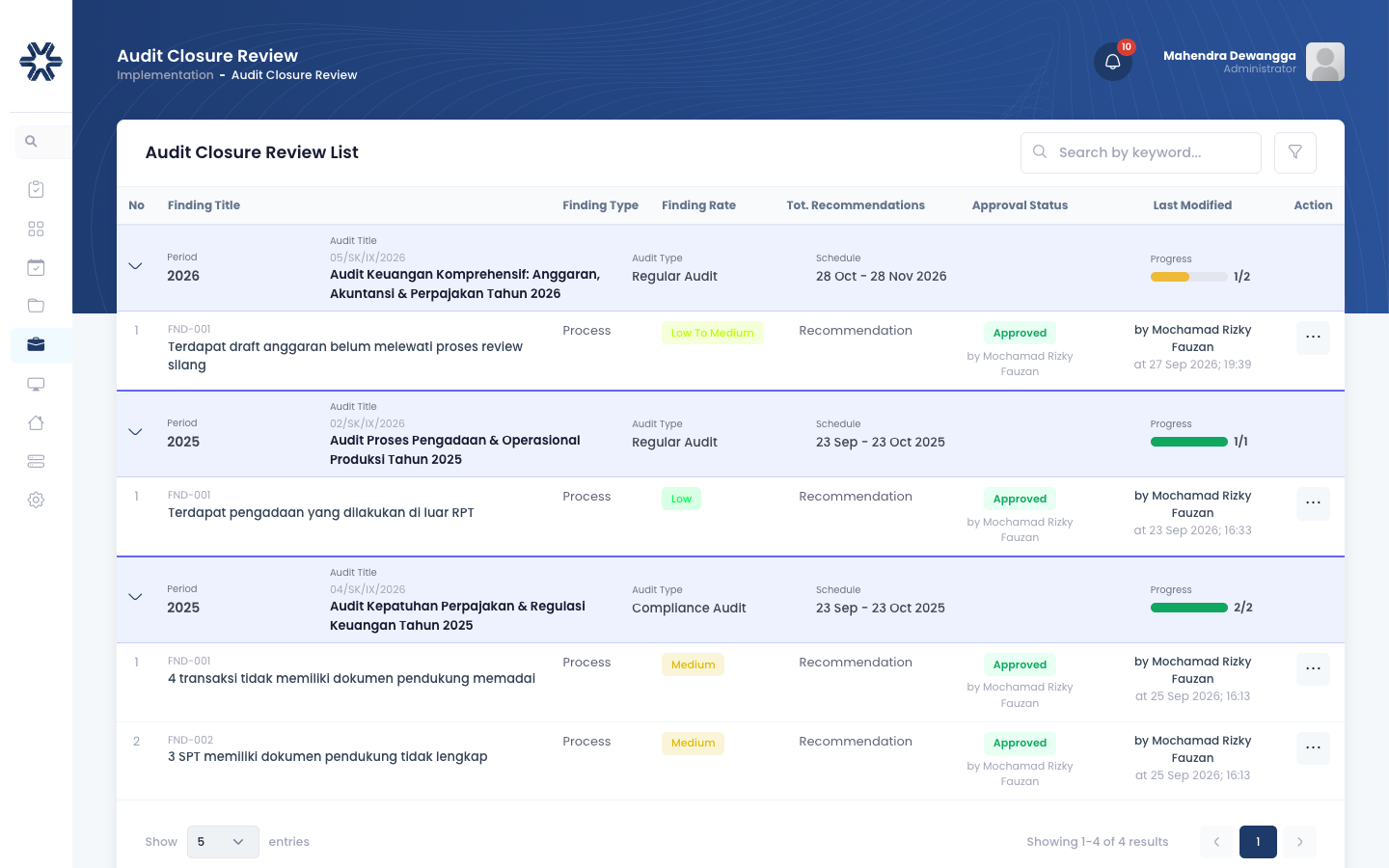Click the Last Modified column header
The height and width of the screenshot is (868, 1389).
click(x=1192, y=205)
